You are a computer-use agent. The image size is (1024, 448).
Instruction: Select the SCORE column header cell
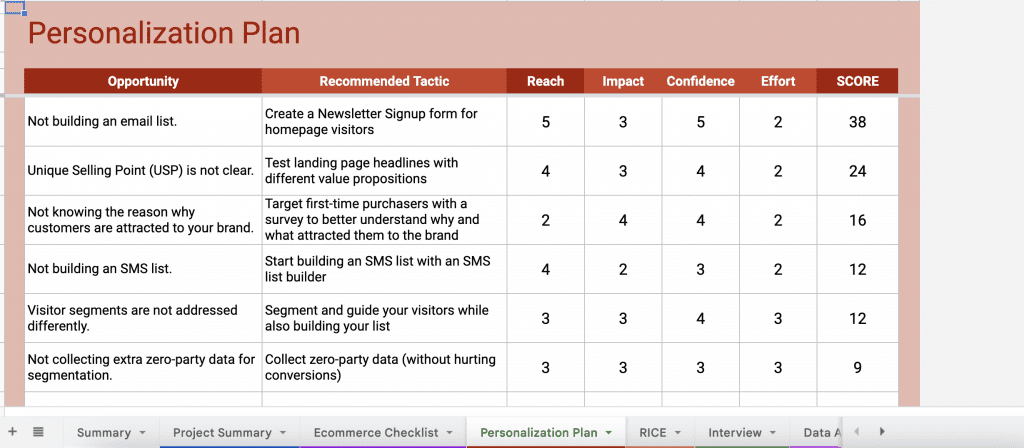pos(857,81)
